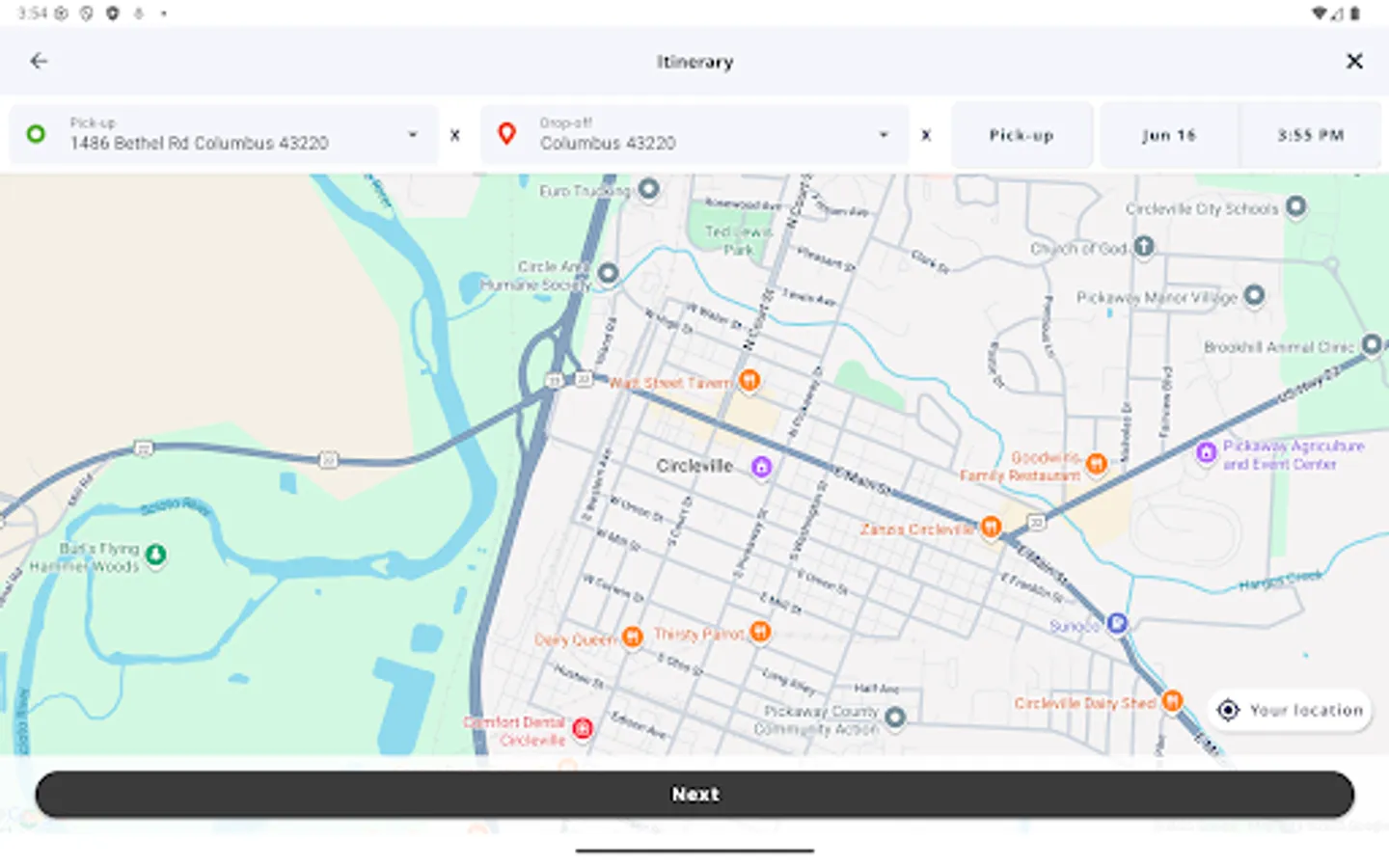Tap the Church of God marker
Image resolution: width=1389 pixels, height=868 pixels.
pyautogui.click(x=1143, y=247)
